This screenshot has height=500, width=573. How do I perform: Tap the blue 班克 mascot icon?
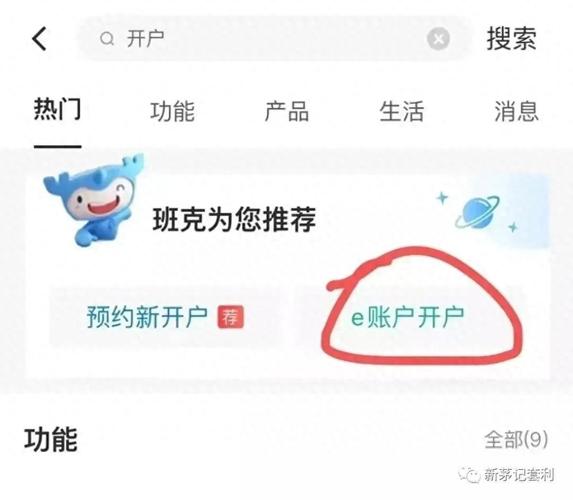pyautogui.click(x=94, y=200)
